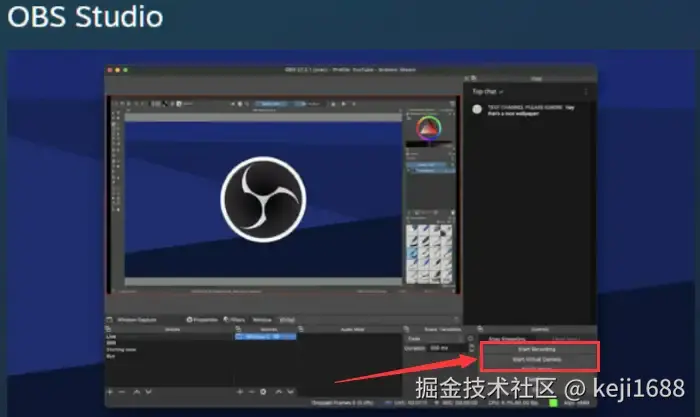
Task: Add a new scene with the plus icon
Action: click(110, 392)
